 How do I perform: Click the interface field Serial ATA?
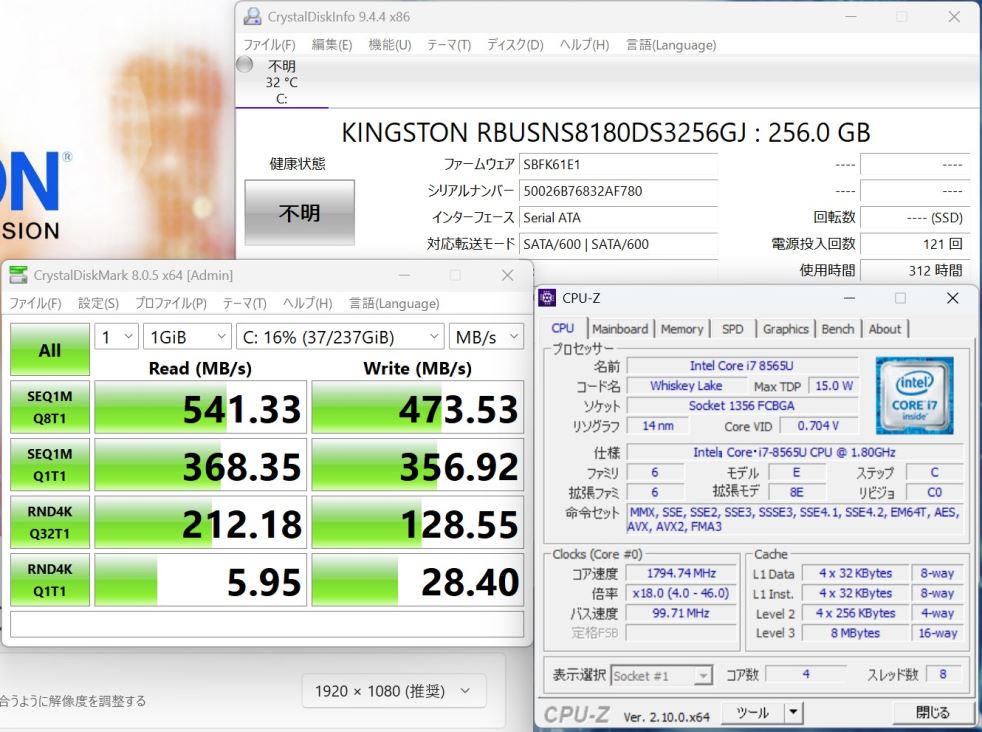click(618, 217)
